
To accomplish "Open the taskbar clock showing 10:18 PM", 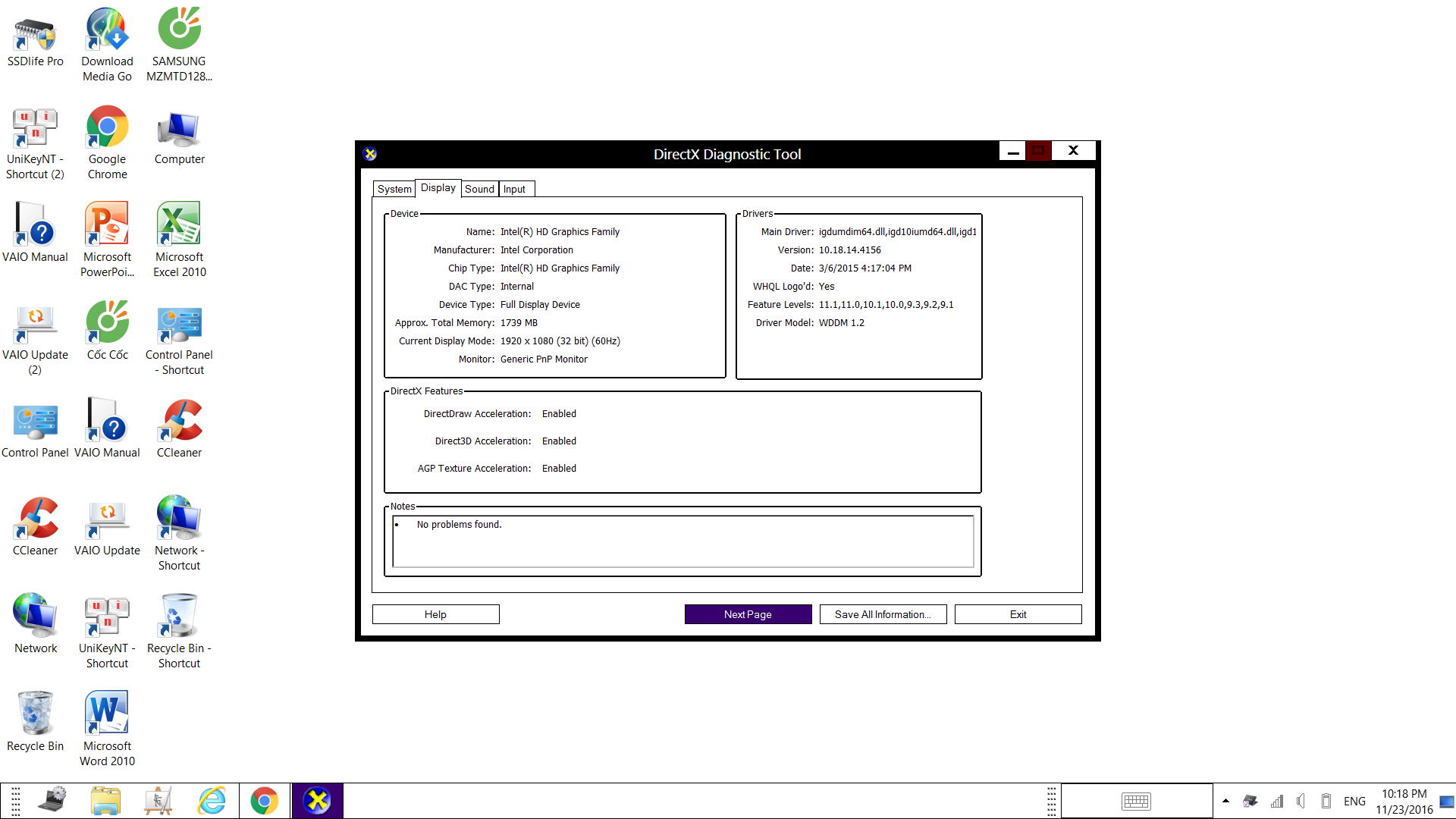I will [1404, 802].
